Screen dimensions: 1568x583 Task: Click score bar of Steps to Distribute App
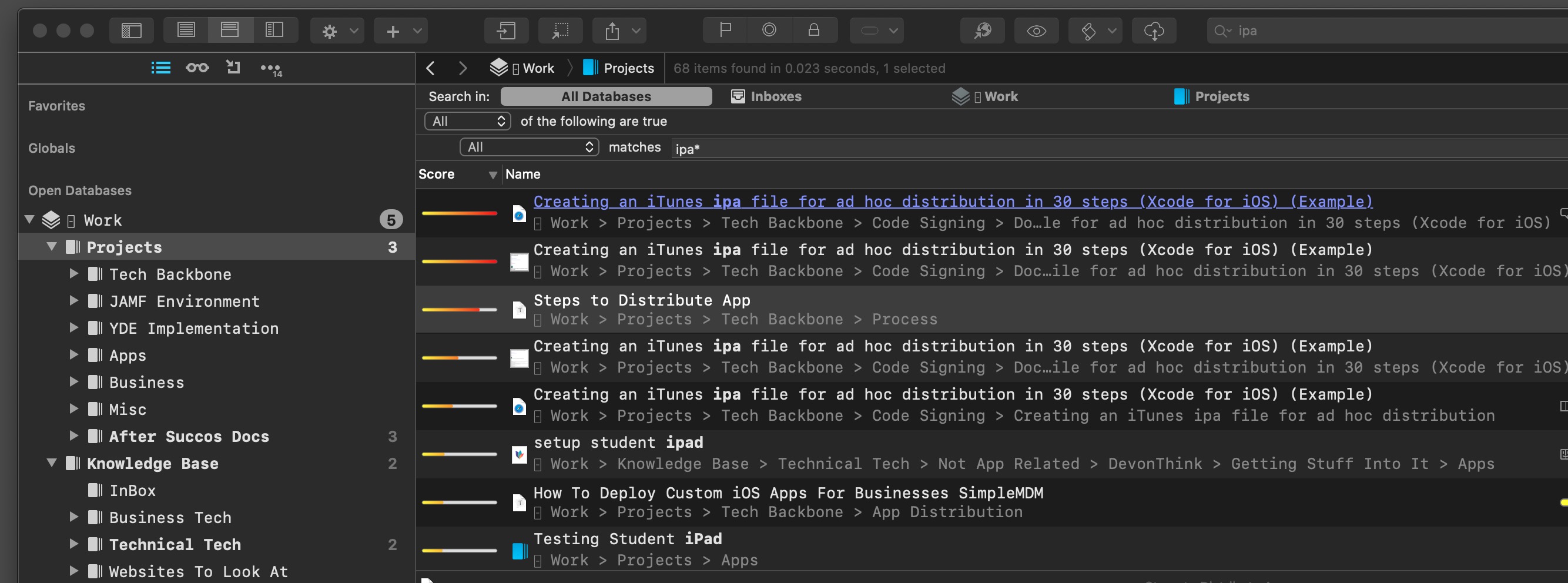(x=460, y=310)
